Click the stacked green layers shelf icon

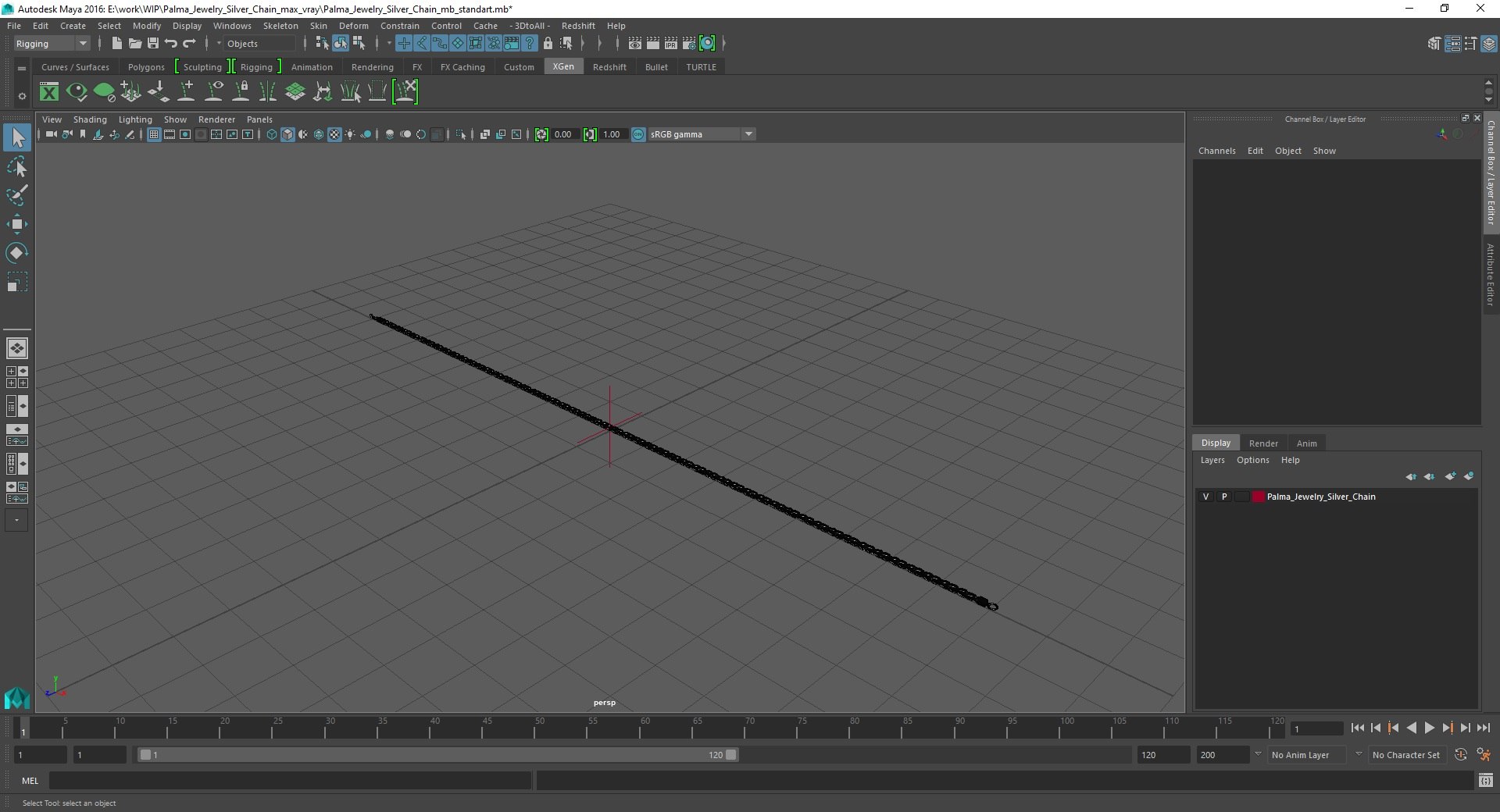(x=295, y=92)
